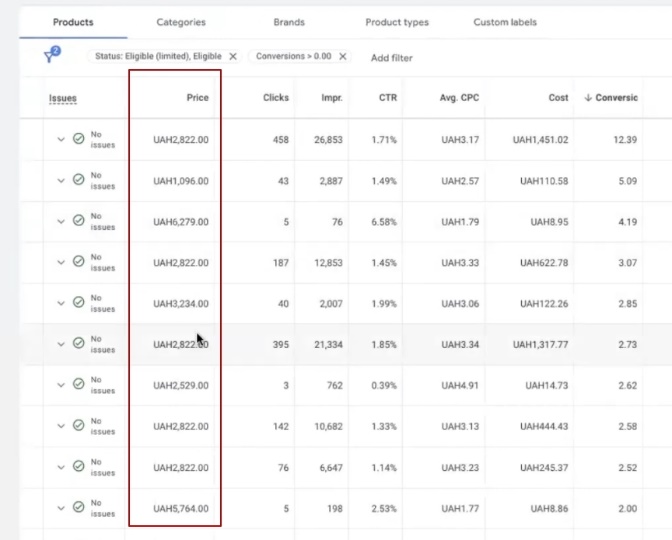Sort table by Price column header
The width and height of the screenshot is (672, 540).
(x=197, y=98)
